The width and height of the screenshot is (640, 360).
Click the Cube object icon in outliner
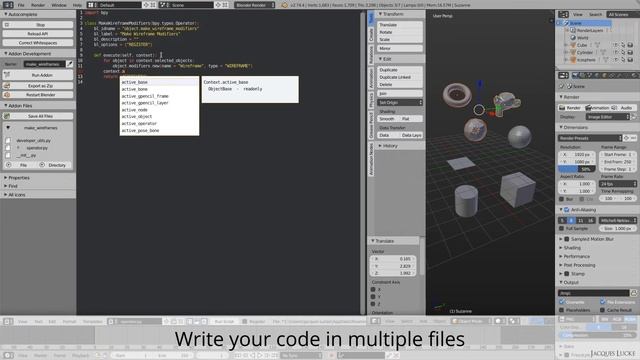pyautogui.click(x=573, y=45)
